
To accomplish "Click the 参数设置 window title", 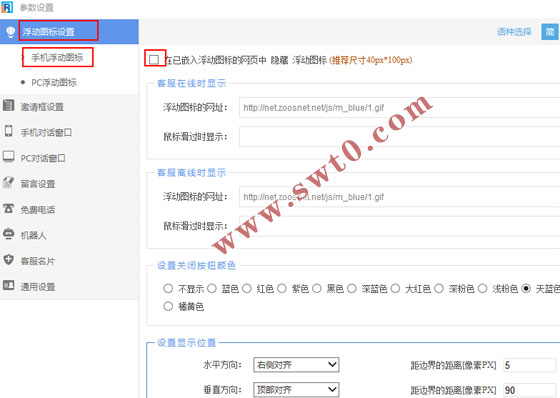I will [36, 7].
